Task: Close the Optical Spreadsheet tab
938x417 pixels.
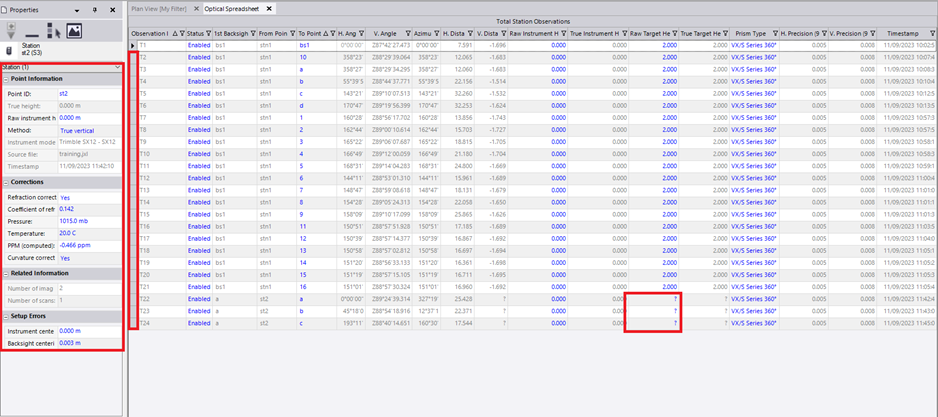Action: click(269, 8)
